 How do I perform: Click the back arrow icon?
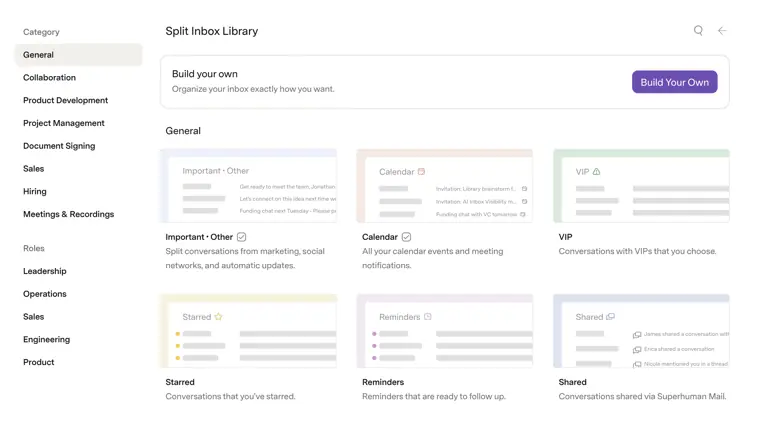(x=722, y=31)
